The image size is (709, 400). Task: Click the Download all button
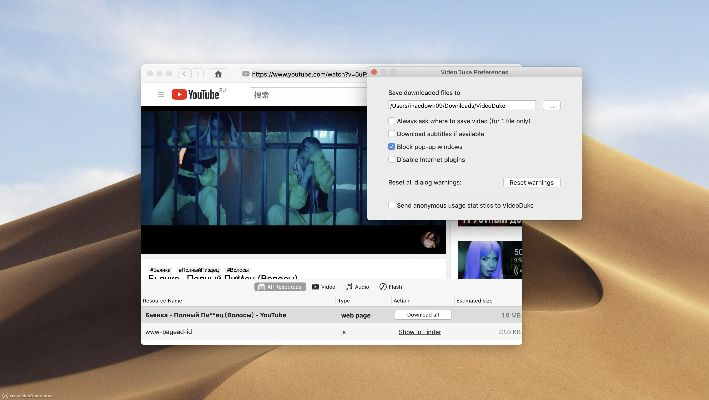pyautogui.click(x=423, y=315)
